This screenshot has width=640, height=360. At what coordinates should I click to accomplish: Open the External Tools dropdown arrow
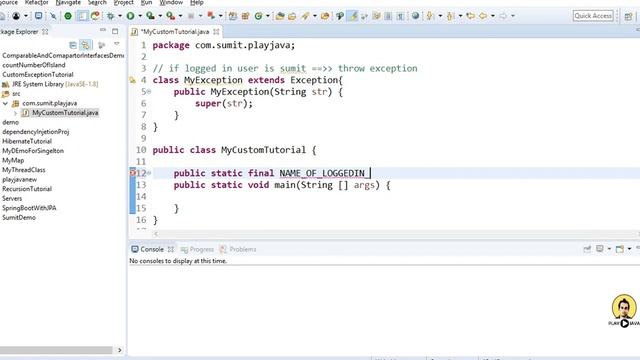click(x=180, y=16)
